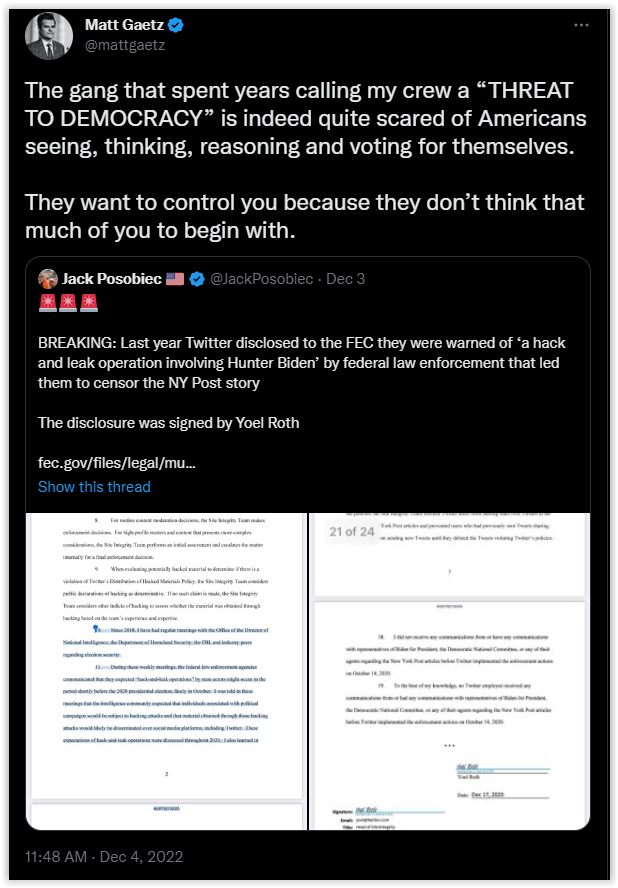618x888 pixels.
Task: Click Jack Posobiec's blue verified checkmark
Action: 197,278
